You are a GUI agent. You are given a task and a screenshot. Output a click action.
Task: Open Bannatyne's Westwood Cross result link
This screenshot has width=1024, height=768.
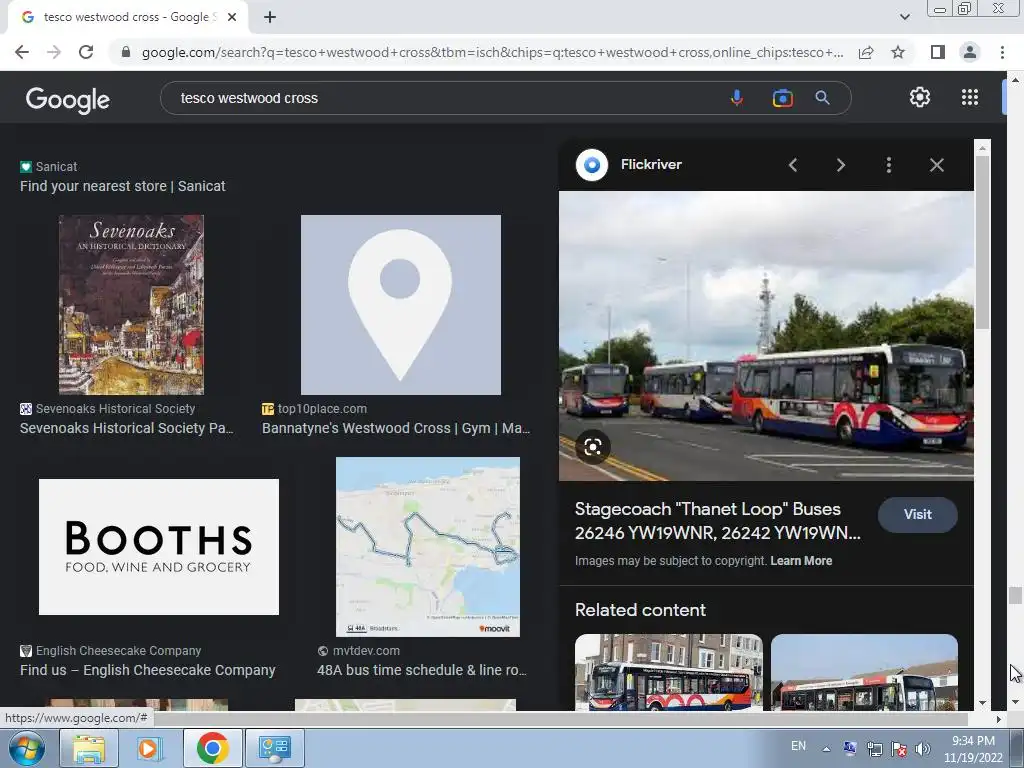click(x=396, y=428)
